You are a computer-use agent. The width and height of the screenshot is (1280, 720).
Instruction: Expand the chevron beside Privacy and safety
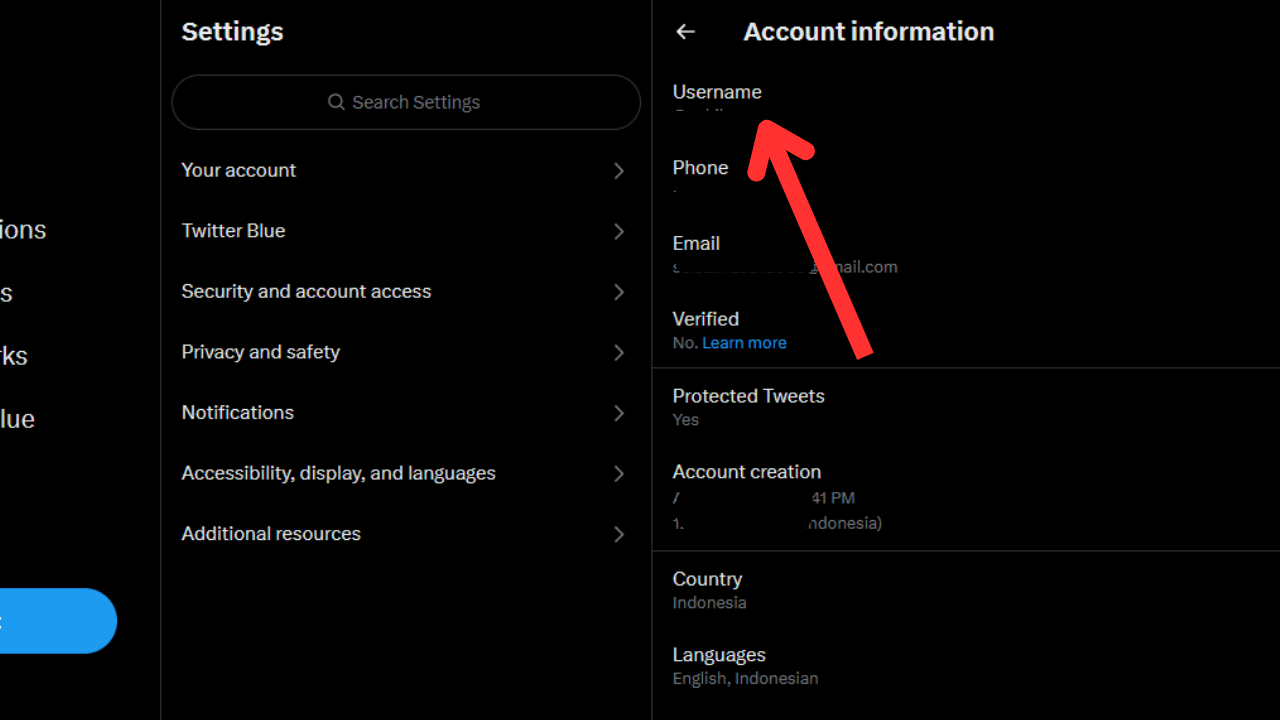point(619,352)
